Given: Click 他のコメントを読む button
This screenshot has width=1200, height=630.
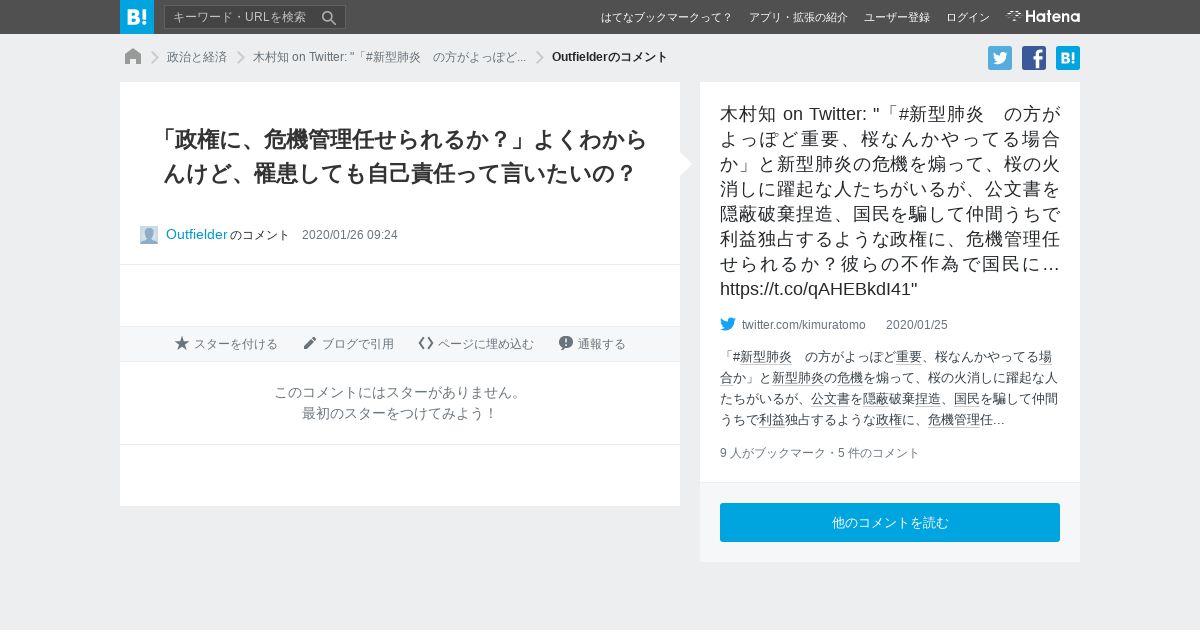Looking at the screenshot, I should click(x=890, y=523).
